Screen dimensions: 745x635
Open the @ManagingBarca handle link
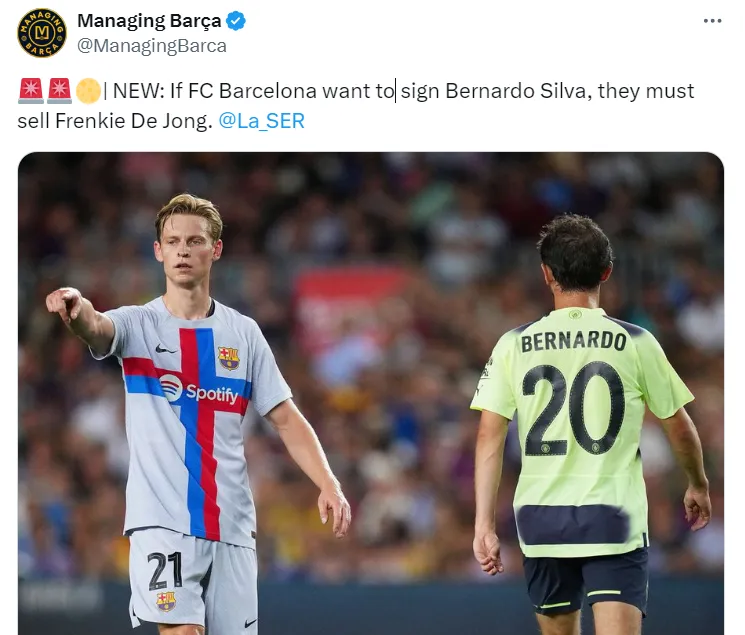click(x=152, y=46)
